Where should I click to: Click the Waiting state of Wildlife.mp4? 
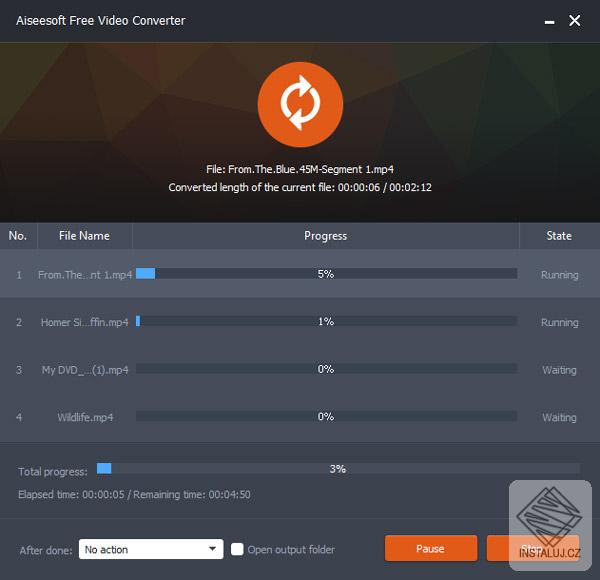coord(559,417)
